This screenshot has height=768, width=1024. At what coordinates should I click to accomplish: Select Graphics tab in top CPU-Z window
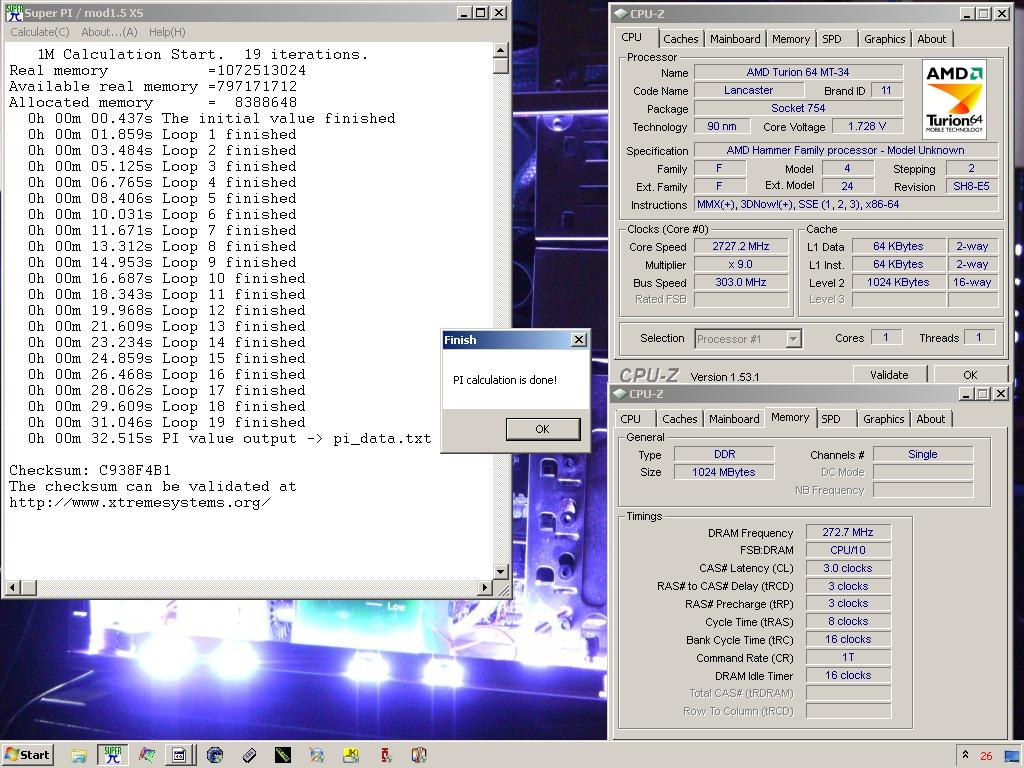pos(885,39)
